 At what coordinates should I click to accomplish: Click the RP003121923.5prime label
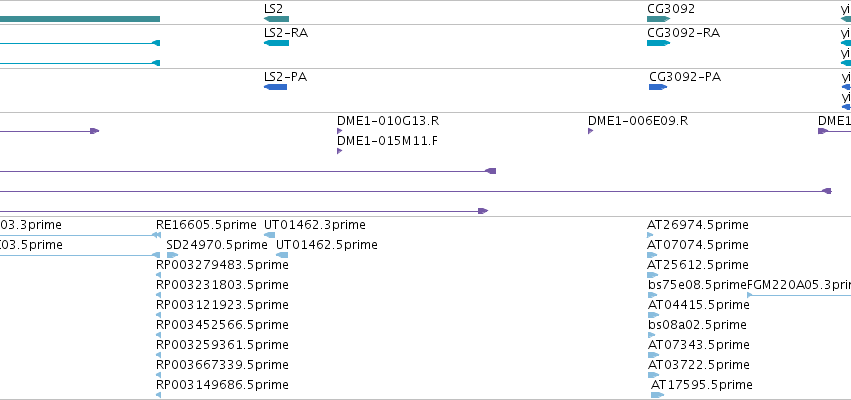pos(221,305)
